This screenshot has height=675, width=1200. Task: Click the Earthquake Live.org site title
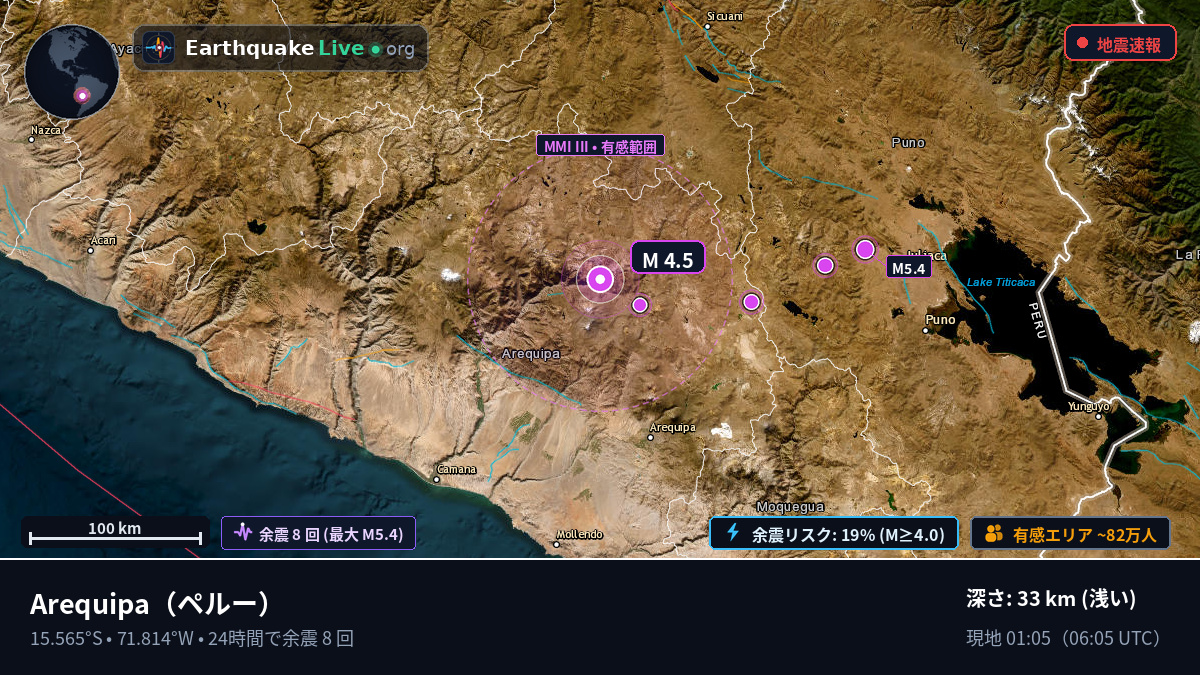point(300,48)
